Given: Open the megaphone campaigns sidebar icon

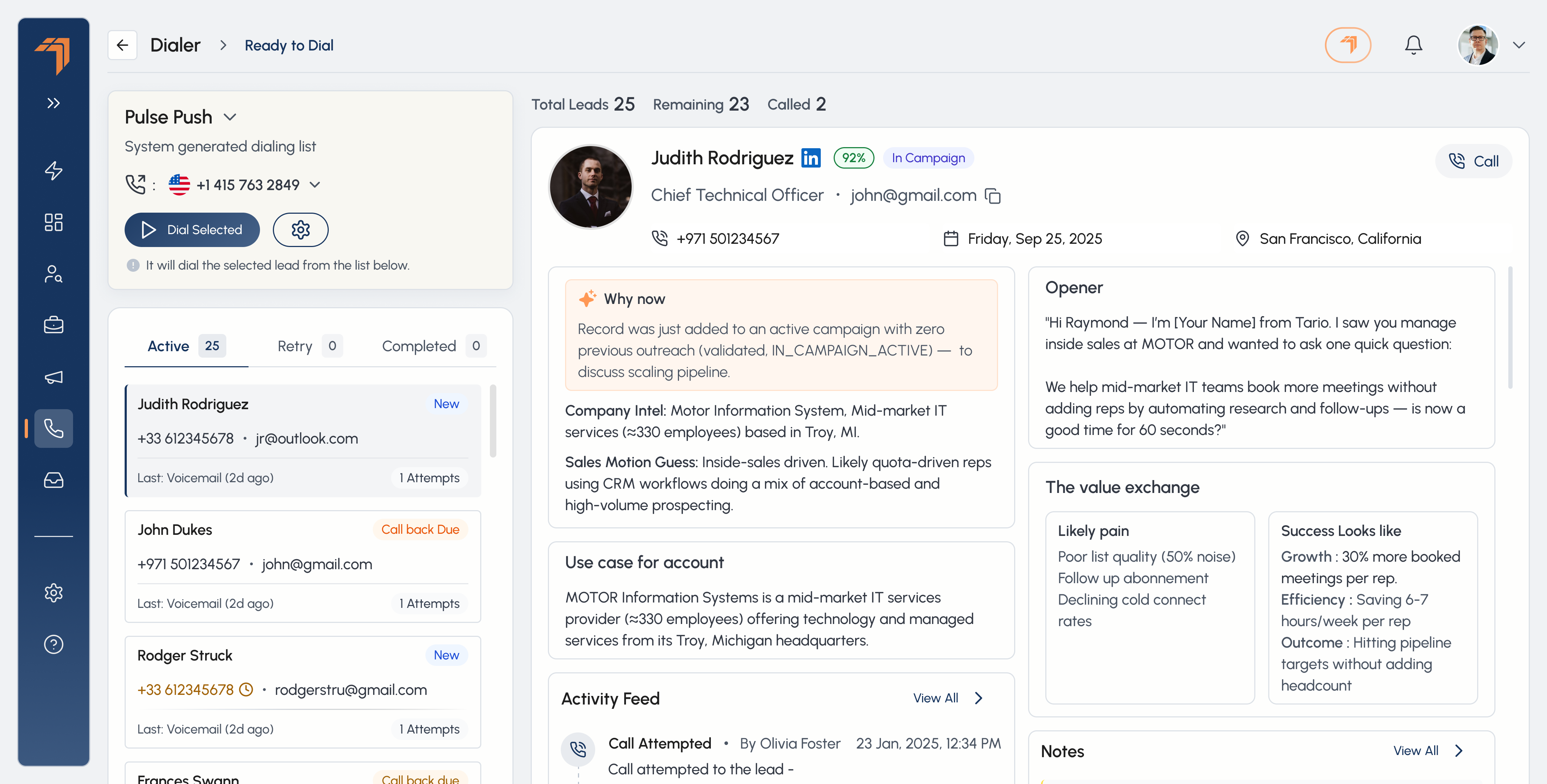Looking at the screenshot, I should click(53, 377).
